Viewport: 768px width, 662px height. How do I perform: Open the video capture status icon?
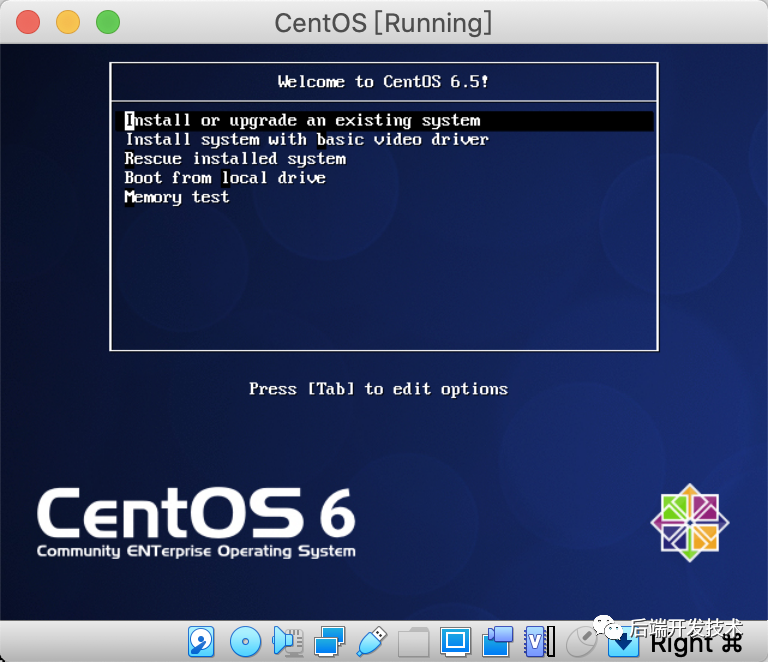(498, 641)
